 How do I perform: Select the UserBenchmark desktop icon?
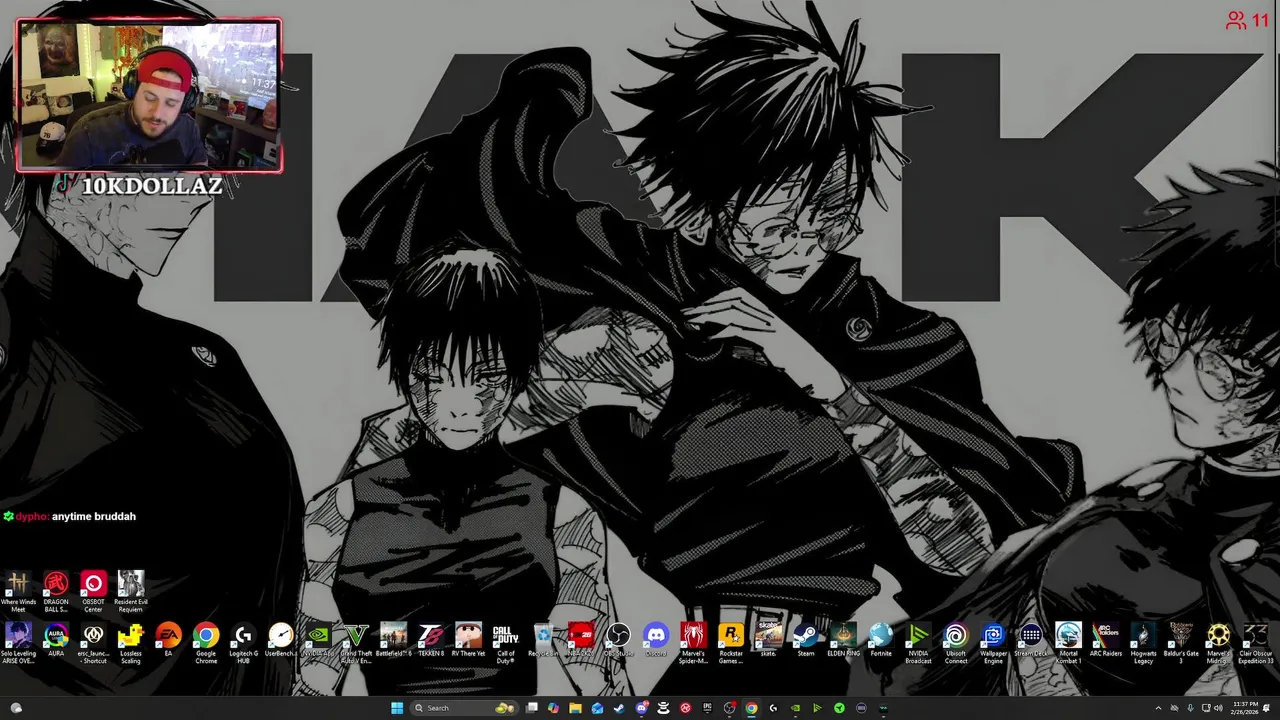281,641
